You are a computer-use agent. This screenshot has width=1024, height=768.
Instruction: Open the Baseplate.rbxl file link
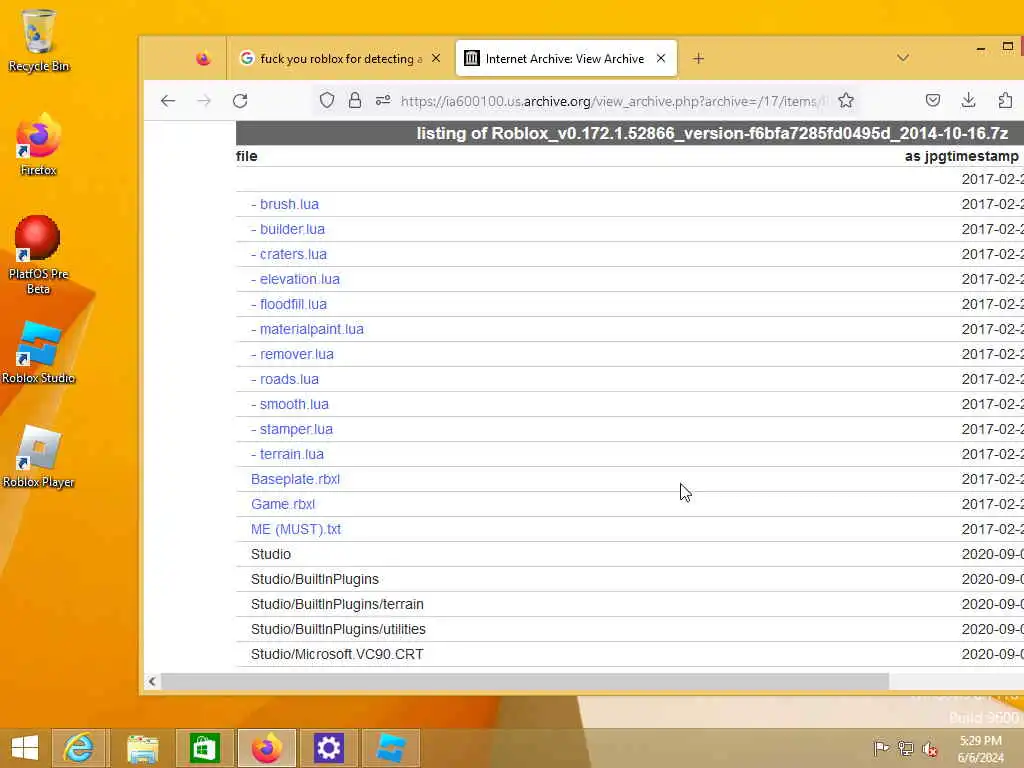(x=295, y=479)
